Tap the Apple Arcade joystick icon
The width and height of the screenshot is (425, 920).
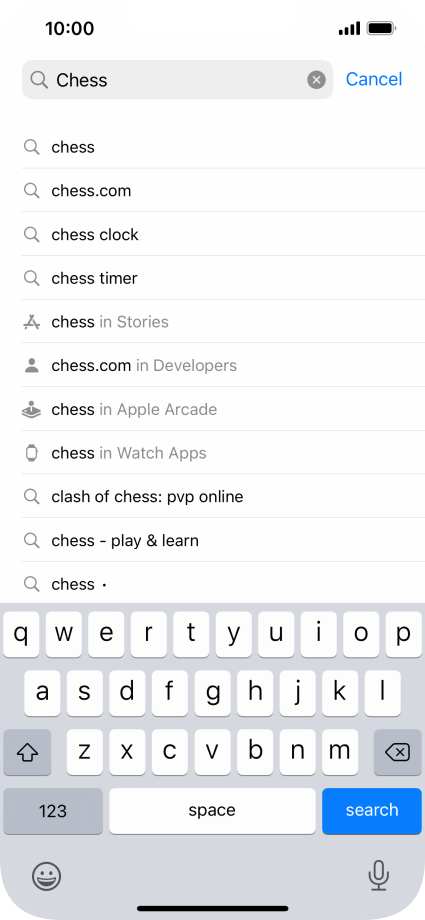pos(31,409)
